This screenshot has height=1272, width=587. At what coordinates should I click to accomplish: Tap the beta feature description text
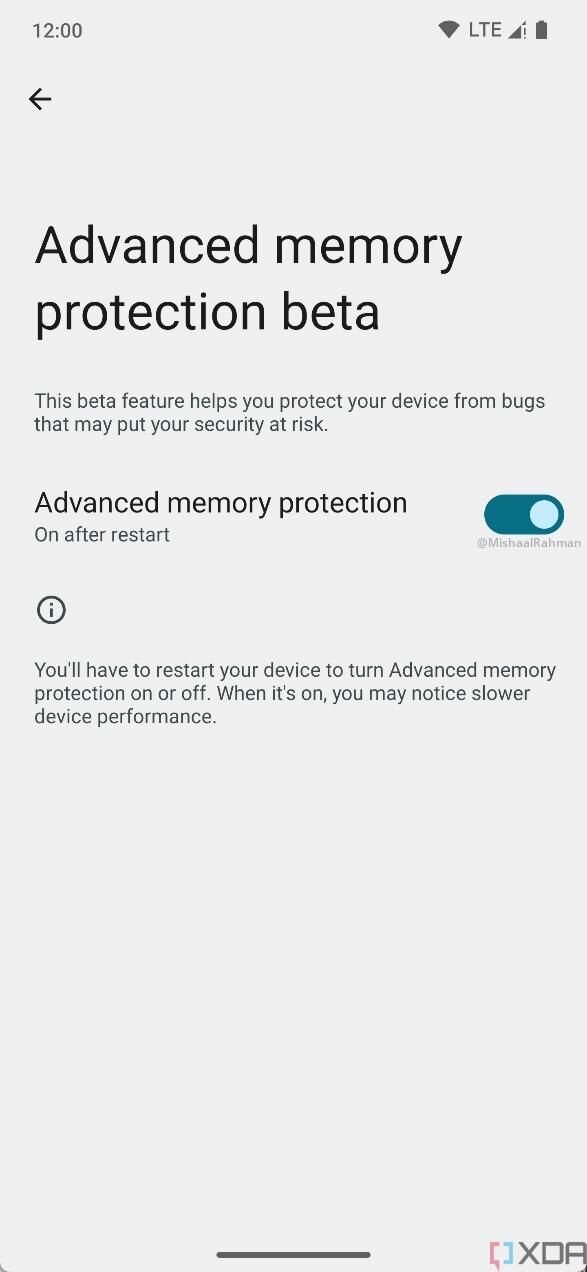pos(290,412)
